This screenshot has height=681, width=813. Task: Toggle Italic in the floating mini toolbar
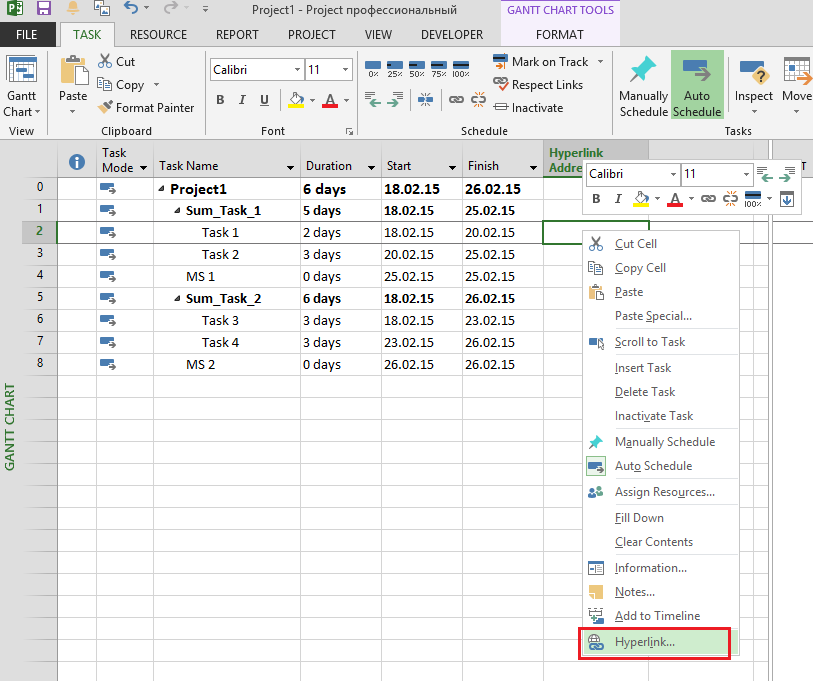(618, 198)
